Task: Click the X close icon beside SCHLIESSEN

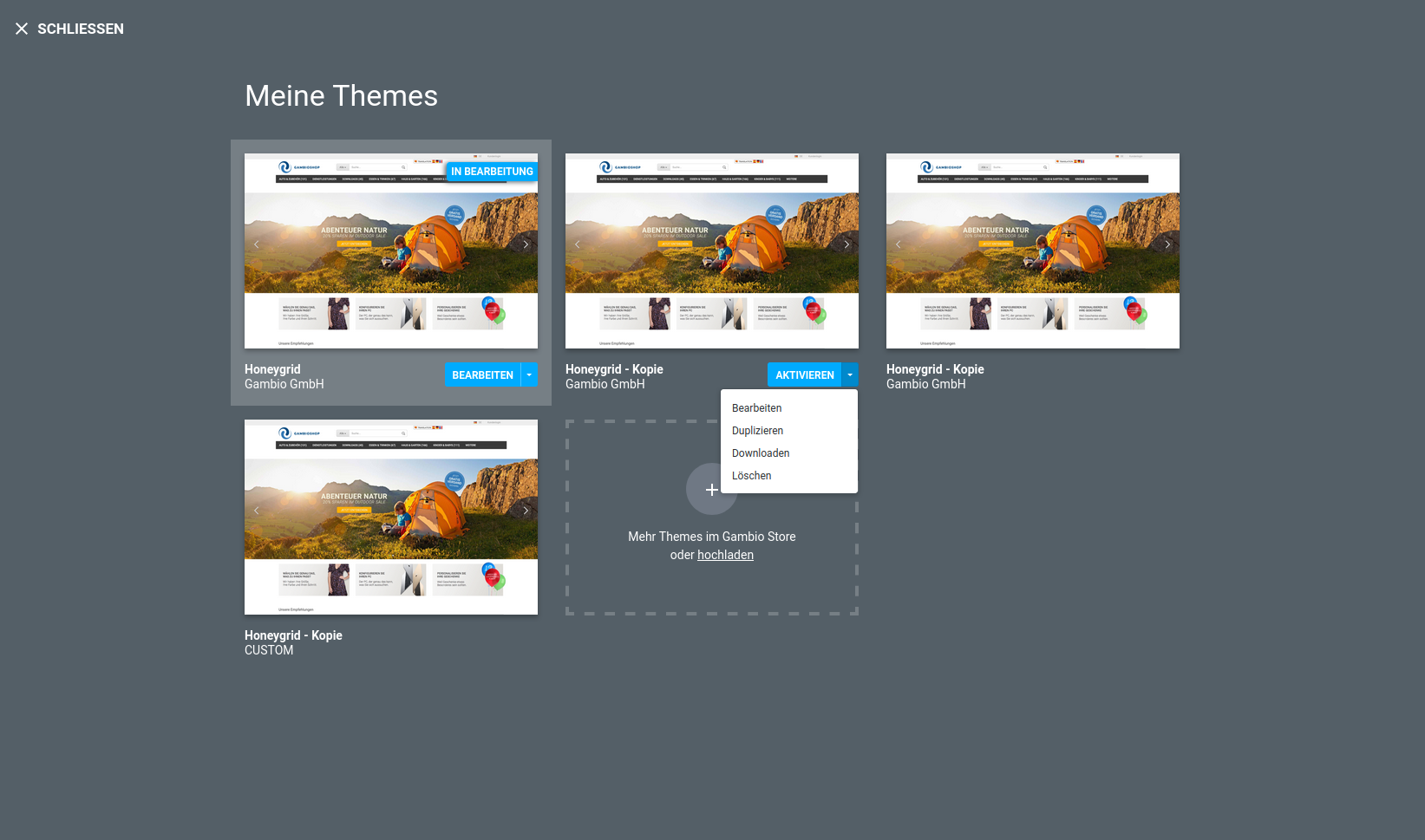Action: coord(22,29)
